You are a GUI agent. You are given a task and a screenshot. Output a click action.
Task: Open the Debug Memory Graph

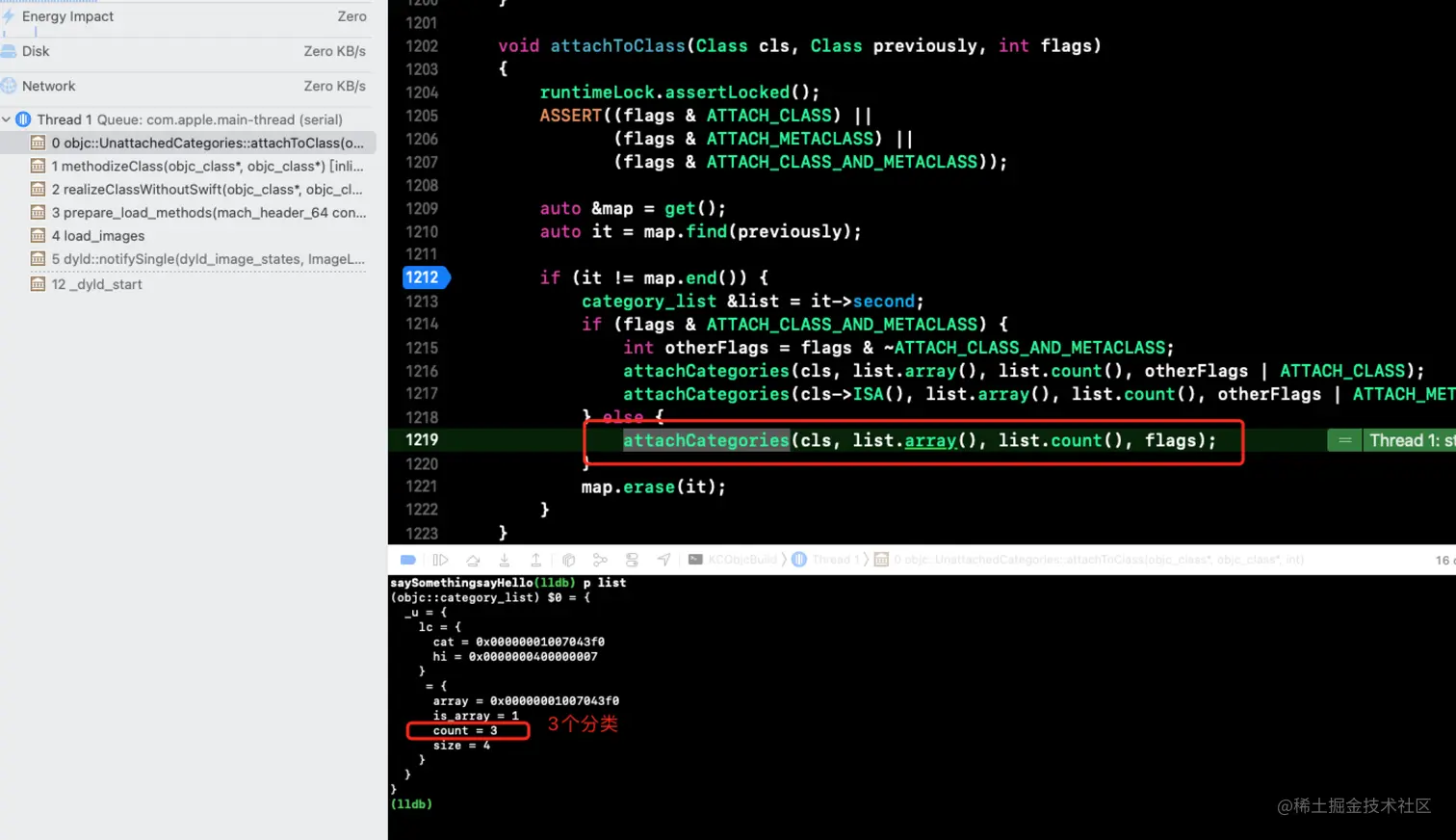pos(601,560)
